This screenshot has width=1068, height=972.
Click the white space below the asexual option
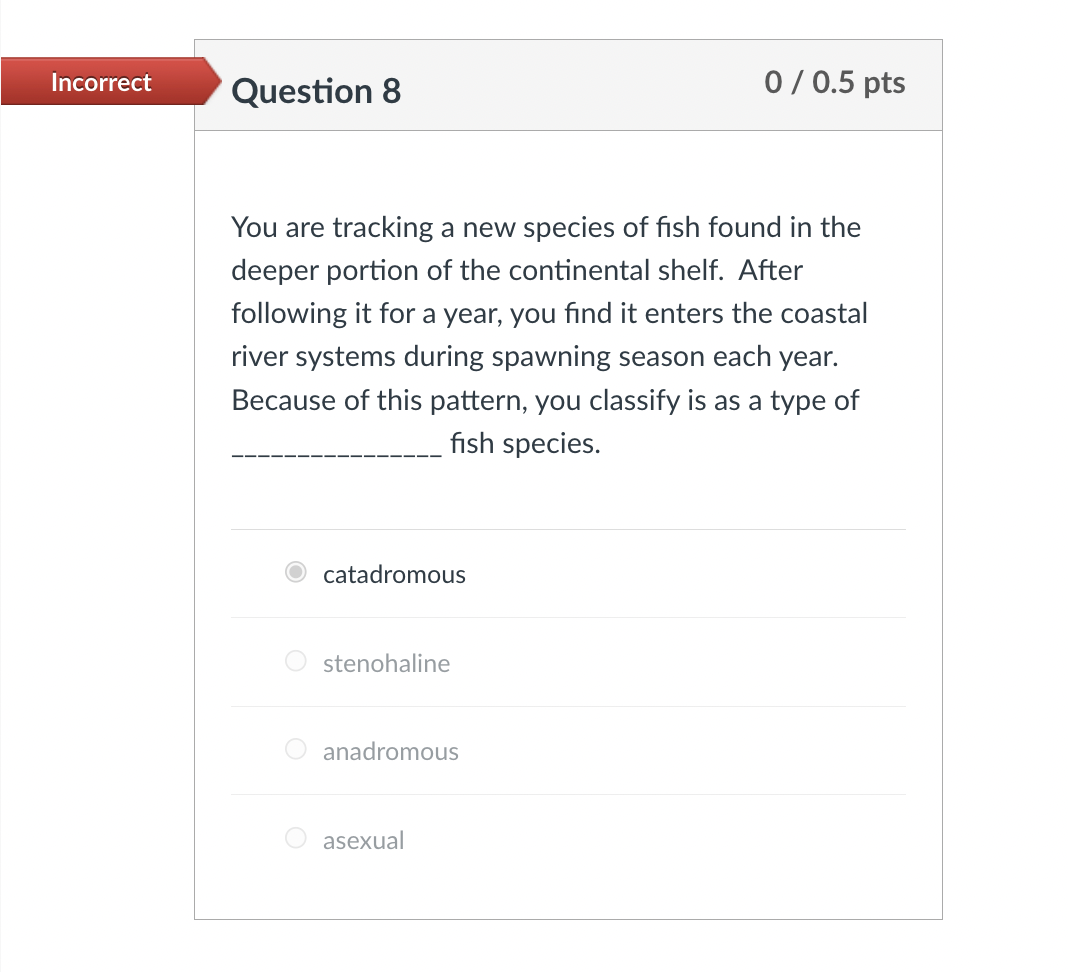point(568,890)
